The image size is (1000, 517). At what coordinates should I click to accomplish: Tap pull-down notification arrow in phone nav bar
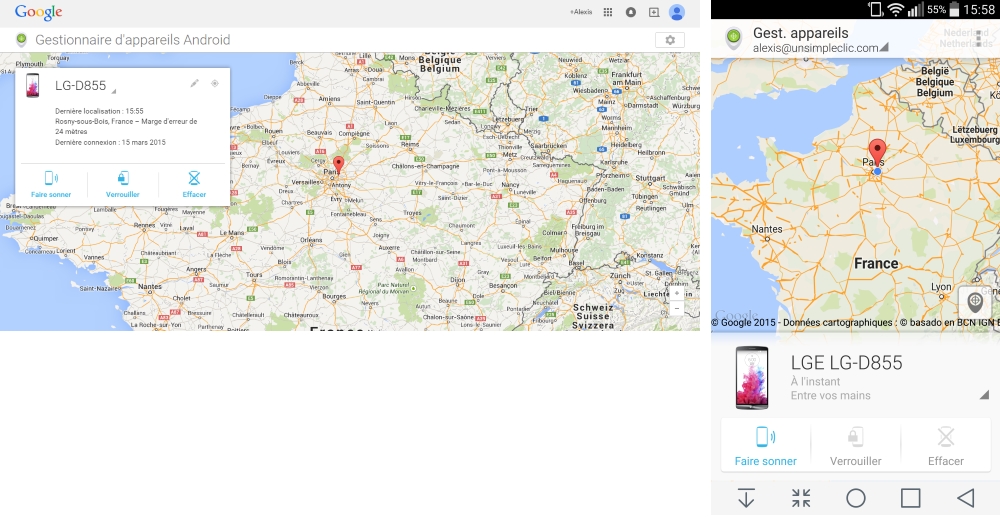[746, 498]
